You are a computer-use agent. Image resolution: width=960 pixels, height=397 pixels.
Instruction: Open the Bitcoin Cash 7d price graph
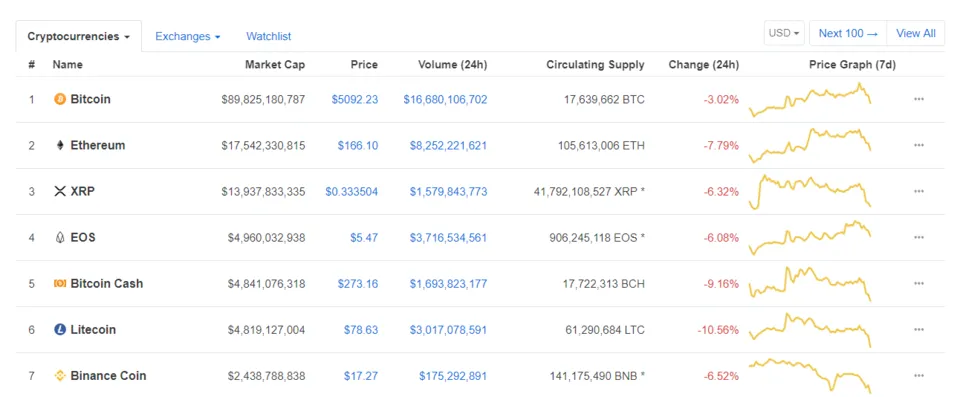click(x=810, y=284)
